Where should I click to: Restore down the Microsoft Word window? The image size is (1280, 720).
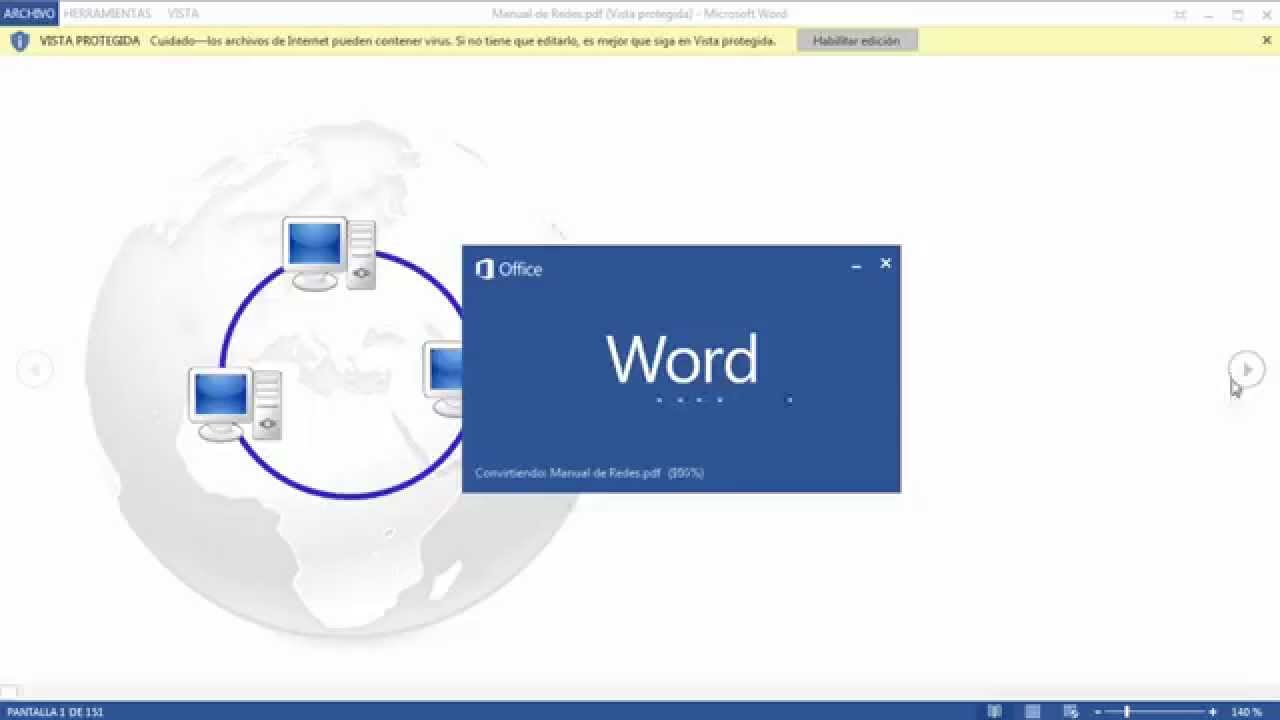pyautogui.click(x=1238, y=14)
